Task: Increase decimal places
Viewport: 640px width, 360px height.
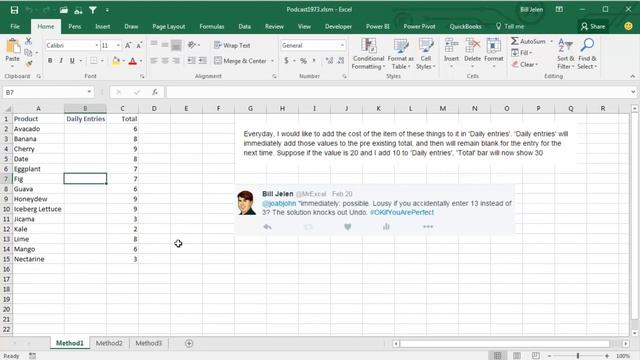Action: [329, 61]
